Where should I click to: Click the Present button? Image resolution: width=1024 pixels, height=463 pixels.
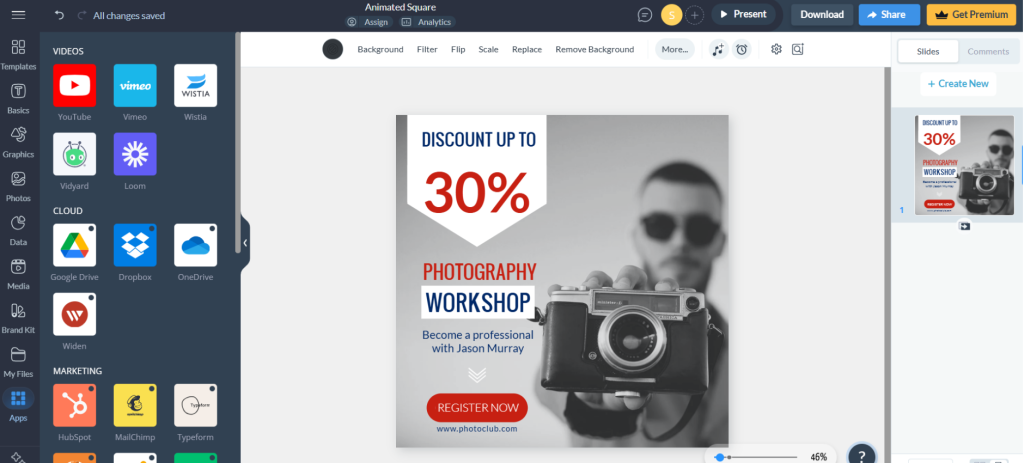743,14
